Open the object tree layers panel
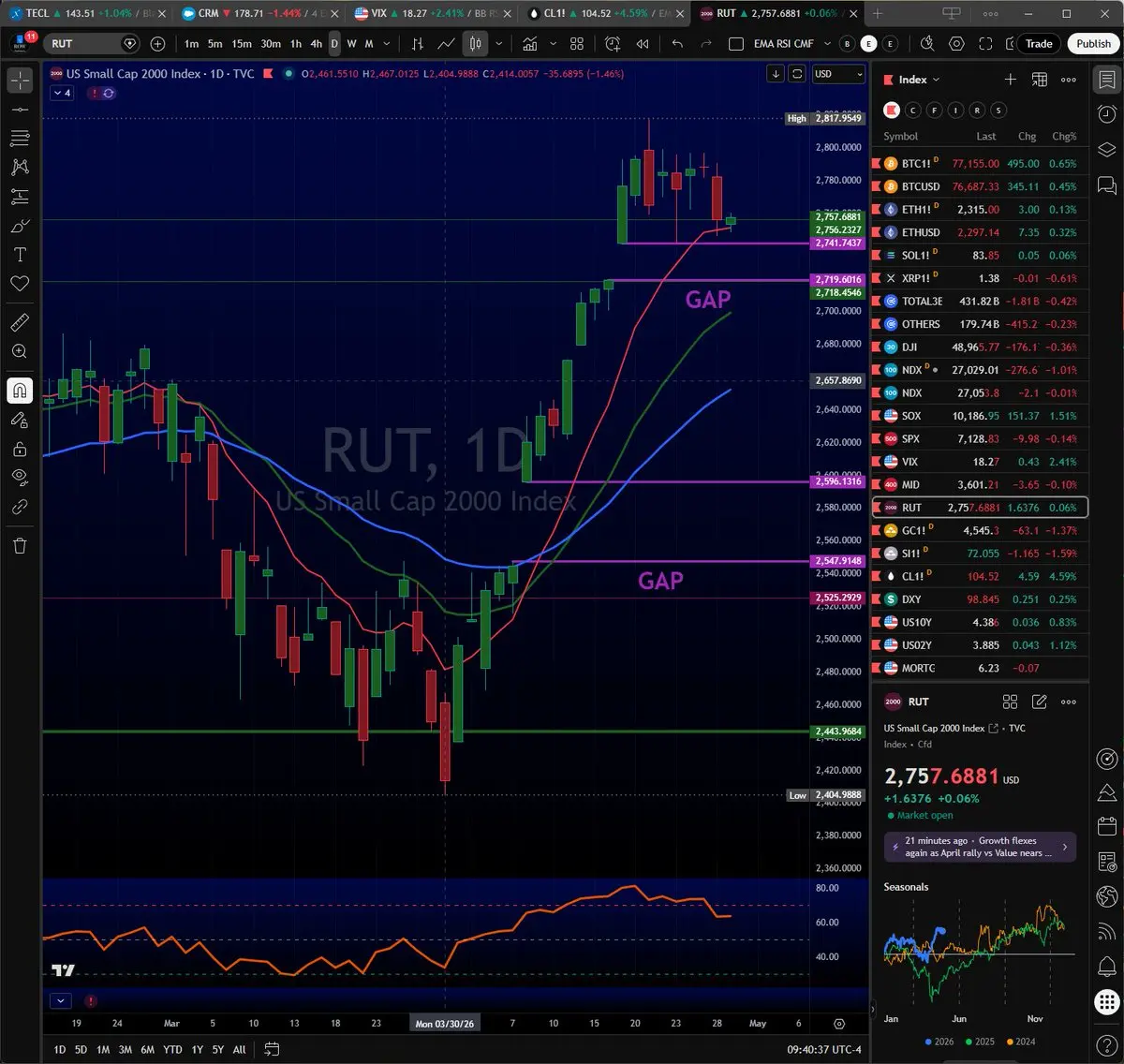 click(1106, 150)
